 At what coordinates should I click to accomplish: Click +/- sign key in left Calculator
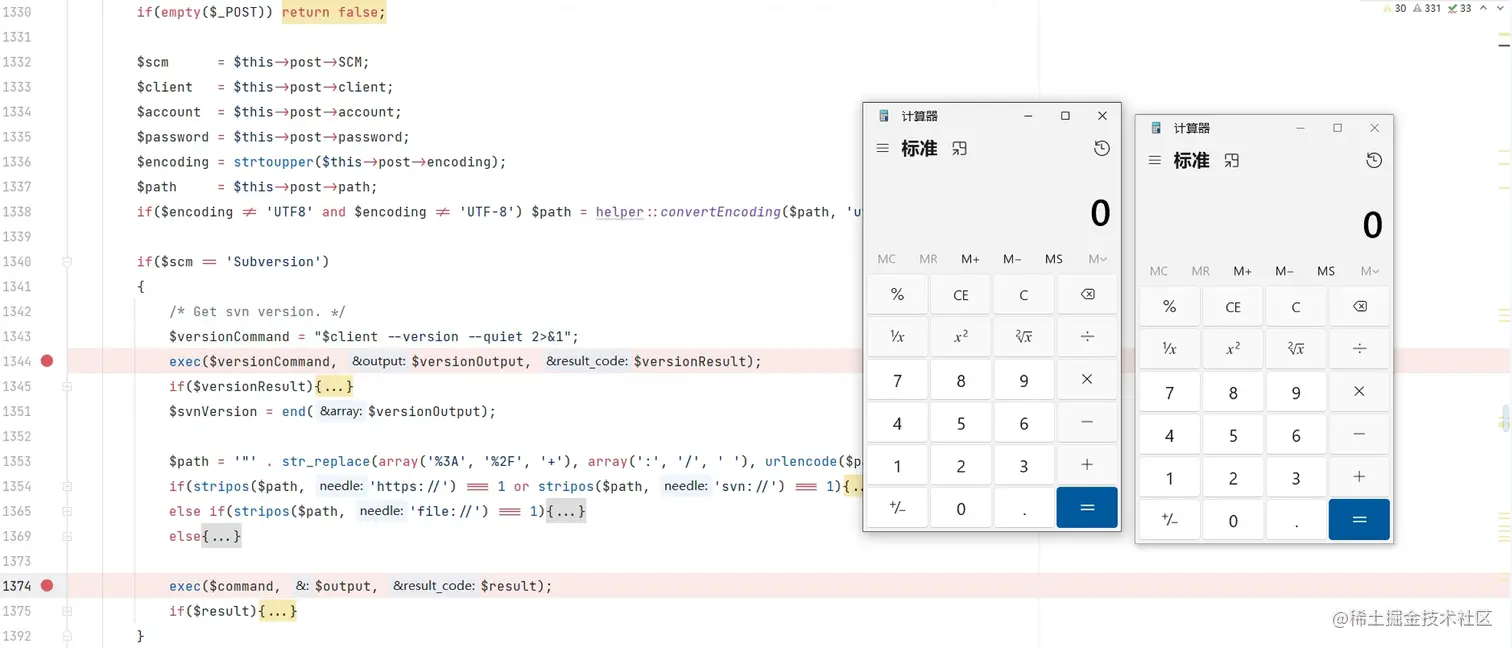click(897, 508)
